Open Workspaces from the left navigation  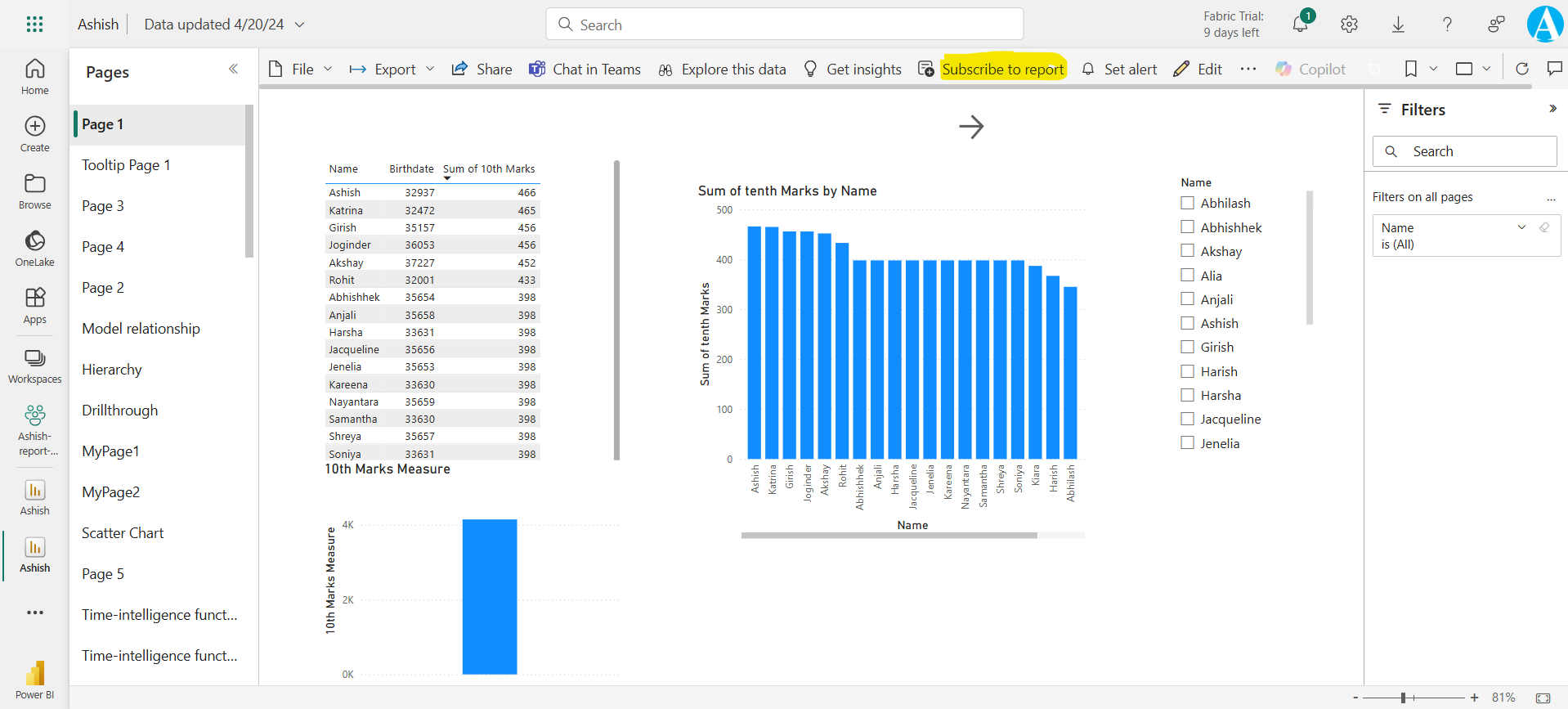[34, 366]
